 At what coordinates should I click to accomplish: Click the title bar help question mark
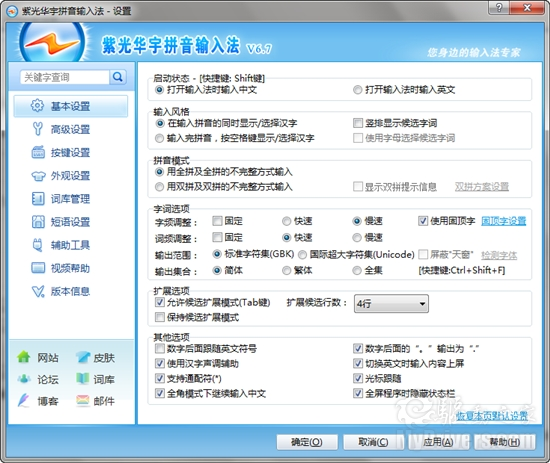pyautogui.click(x=499, y=8)
